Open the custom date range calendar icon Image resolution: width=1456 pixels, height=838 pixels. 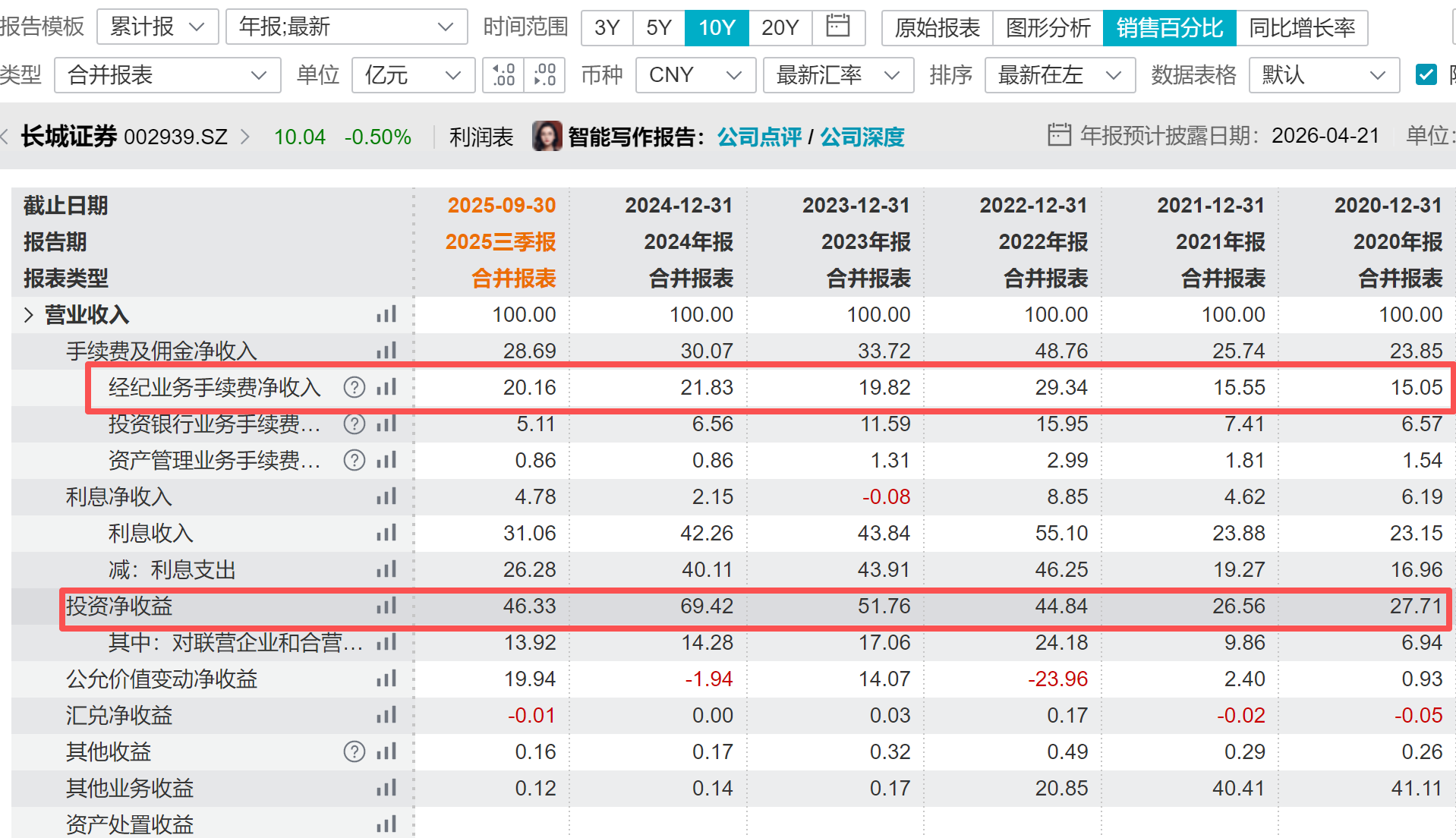point(837,27)
